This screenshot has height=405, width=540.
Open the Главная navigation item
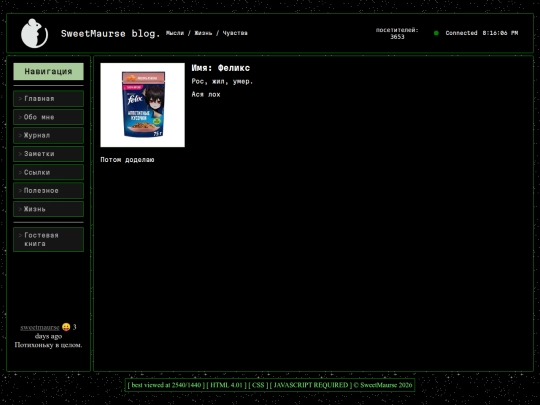pos(49,99)
